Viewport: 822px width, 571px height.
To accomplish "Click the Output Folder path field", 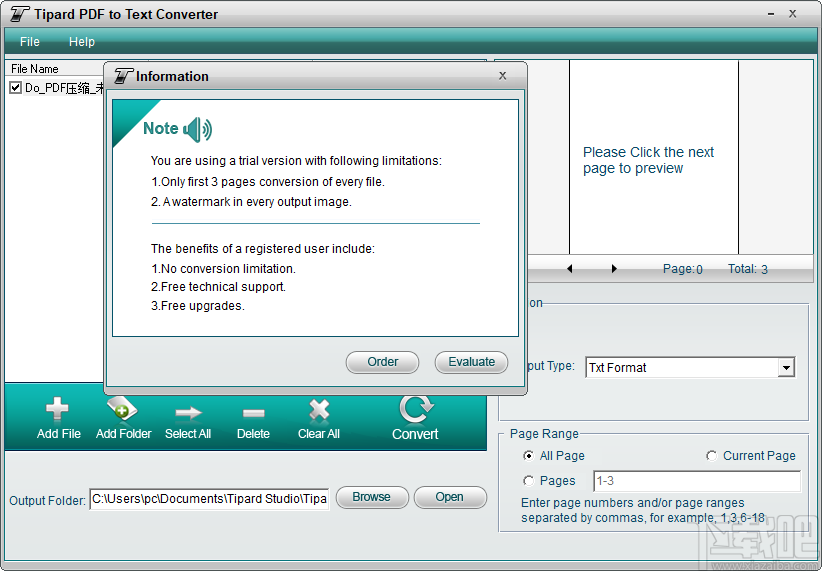I will pyautogui.click(x=209, y=499).
